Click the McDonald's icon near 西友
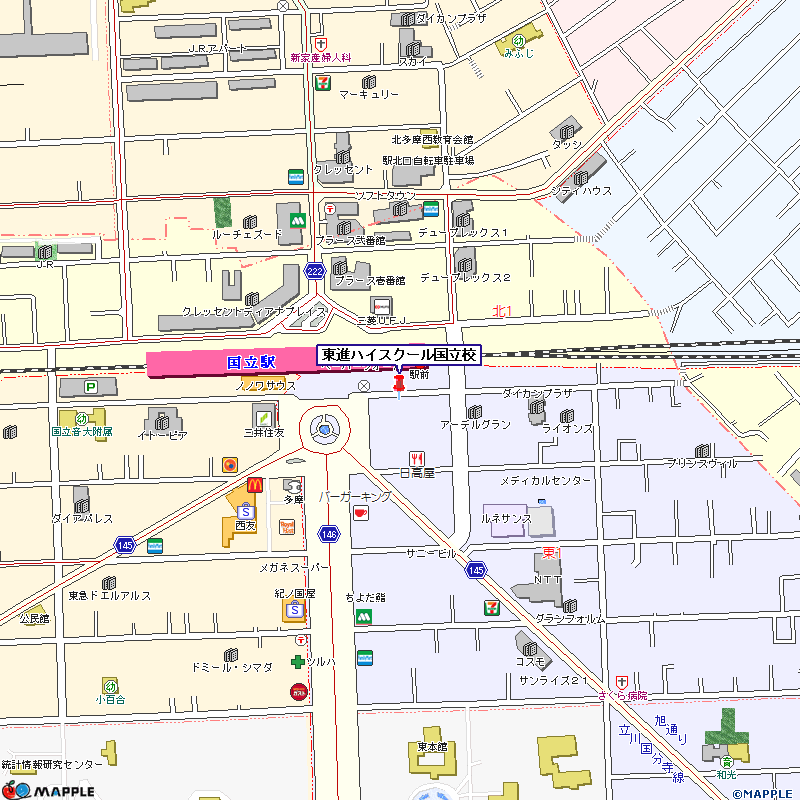Viewport: 800px width, 800px height. pyautogui.click(x=254, y=485)
